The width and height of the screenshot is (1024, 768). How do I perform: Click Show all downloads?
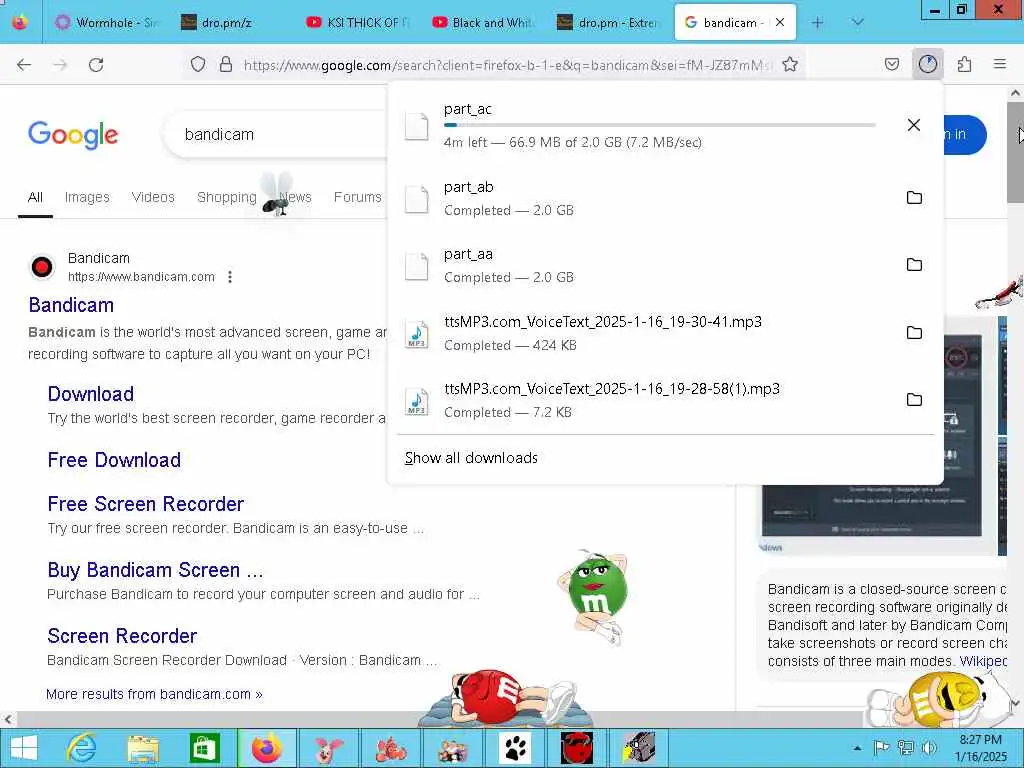pos(471,458)
